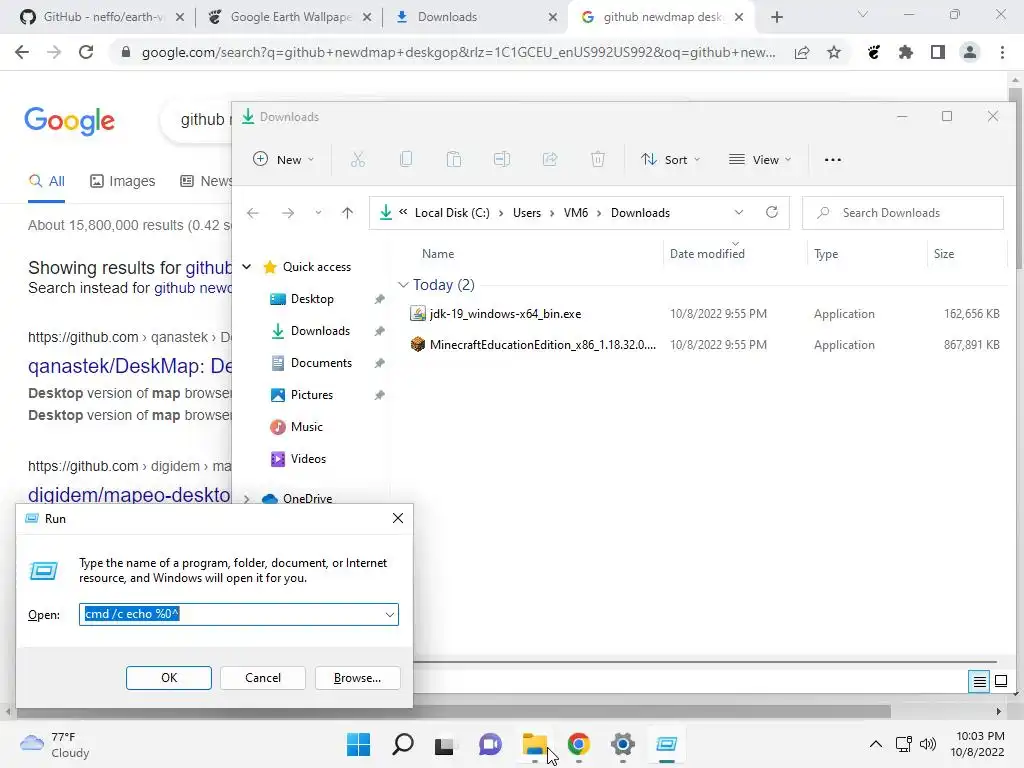Image resolution: width=1024 pixels, height=768 pixels.
Task: Show hidden system tray icons
Action: pyautogui.click(x=876, y=744)
